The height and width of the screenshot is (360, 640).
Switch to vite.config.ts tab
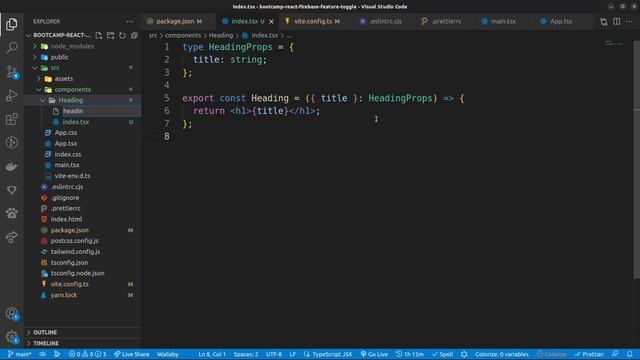click(313, 21)
